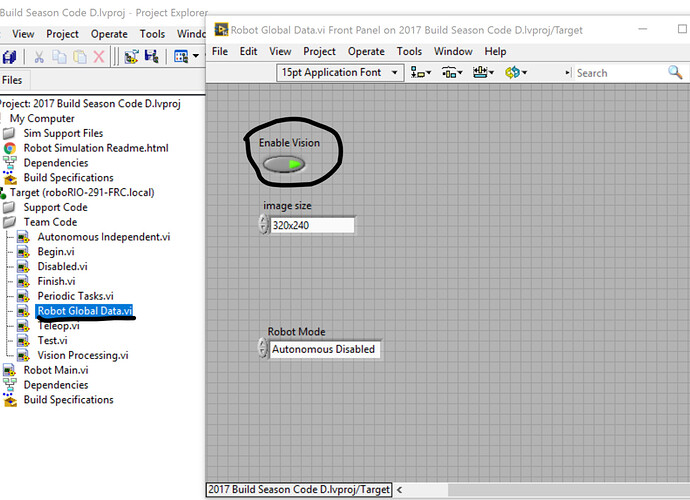Open the Project menu in Front Panel window
The image size is (690, 500).
pyautogui.click(x=319, y=51)
